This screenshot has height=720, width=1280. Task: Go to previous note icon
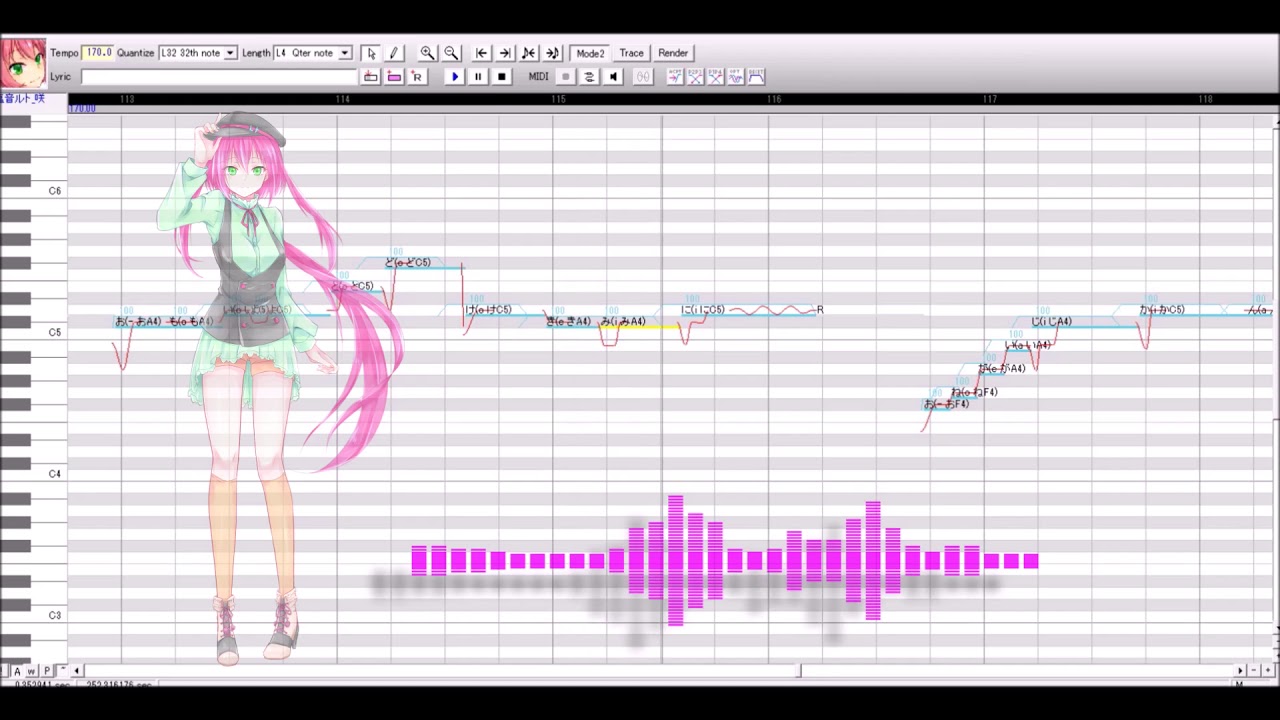(x=529, y=53)
